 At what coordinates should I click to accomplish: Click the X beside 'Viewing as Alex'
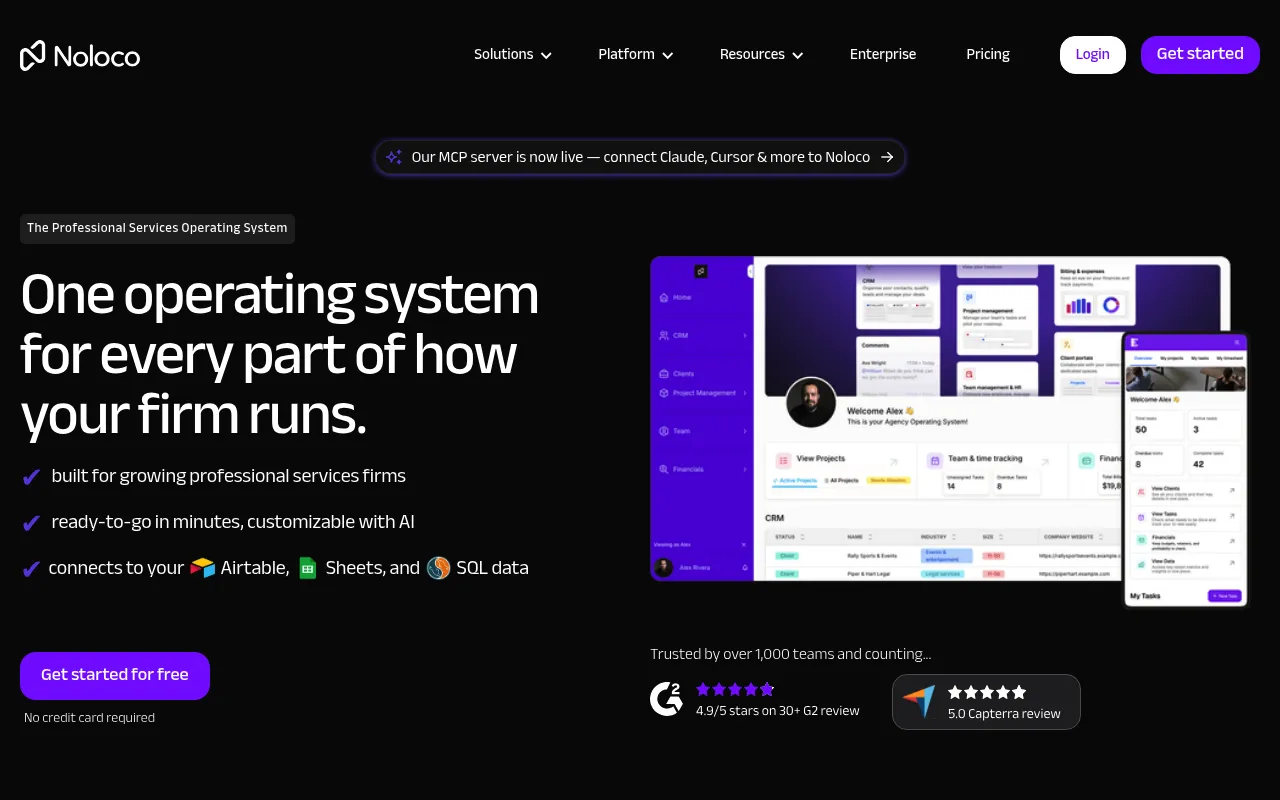744,545
